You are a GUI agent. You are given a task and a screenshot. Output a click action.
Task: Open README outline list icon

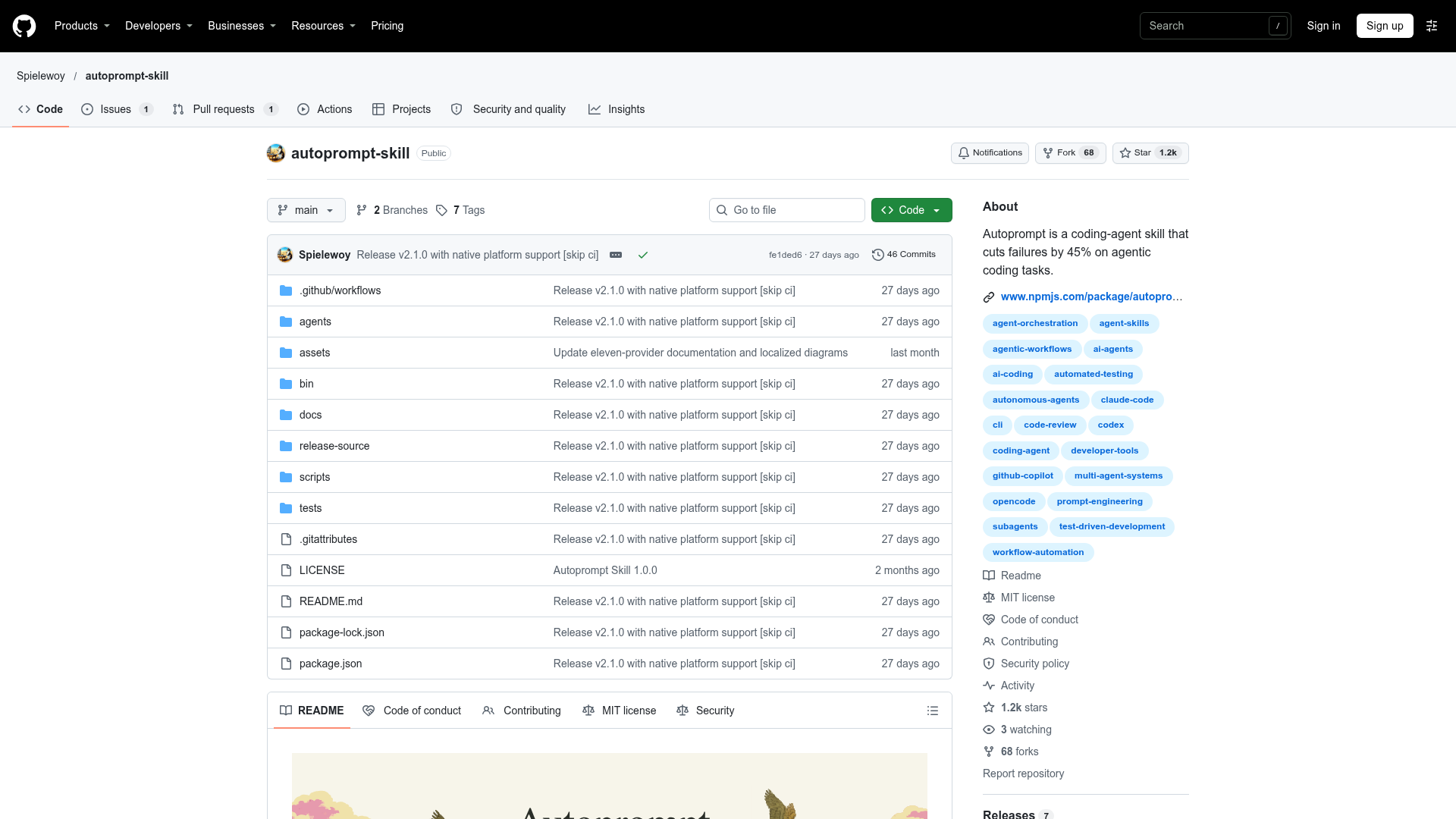(933, 711)
